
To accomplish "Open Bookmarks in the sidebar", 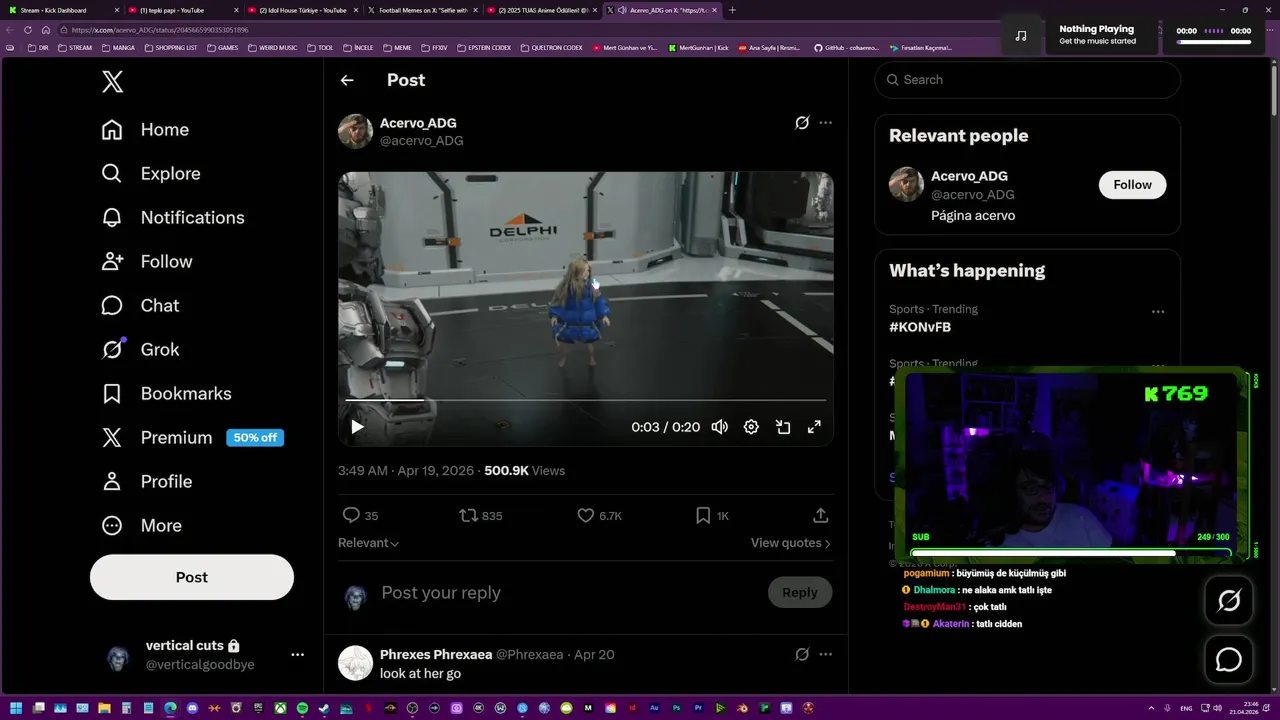I will [166, 394].
